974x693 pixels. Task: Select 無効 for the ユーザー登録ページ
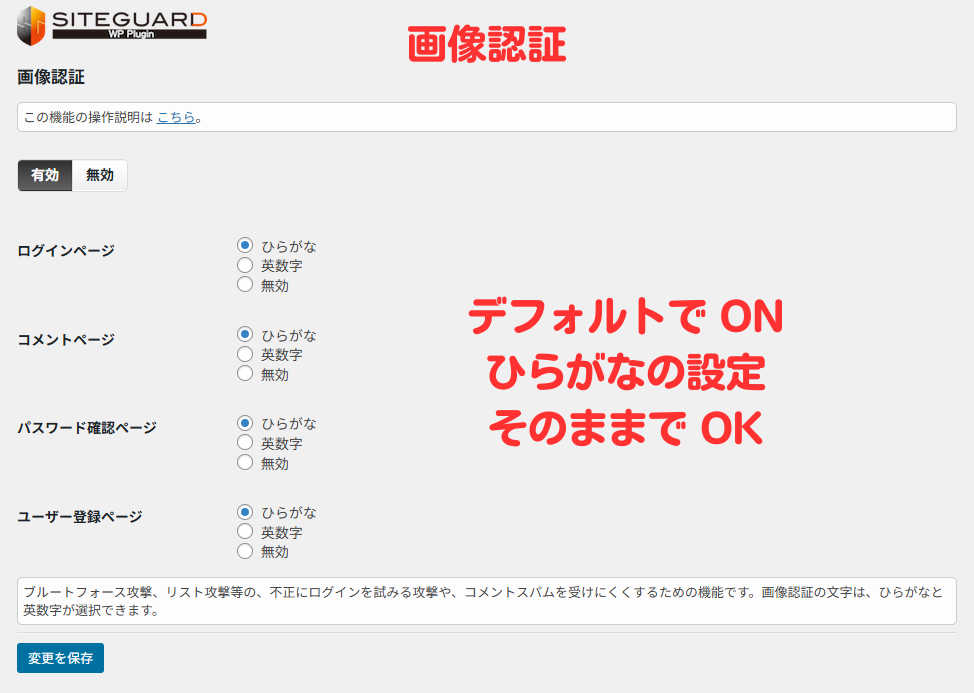[x=244, y=550]
